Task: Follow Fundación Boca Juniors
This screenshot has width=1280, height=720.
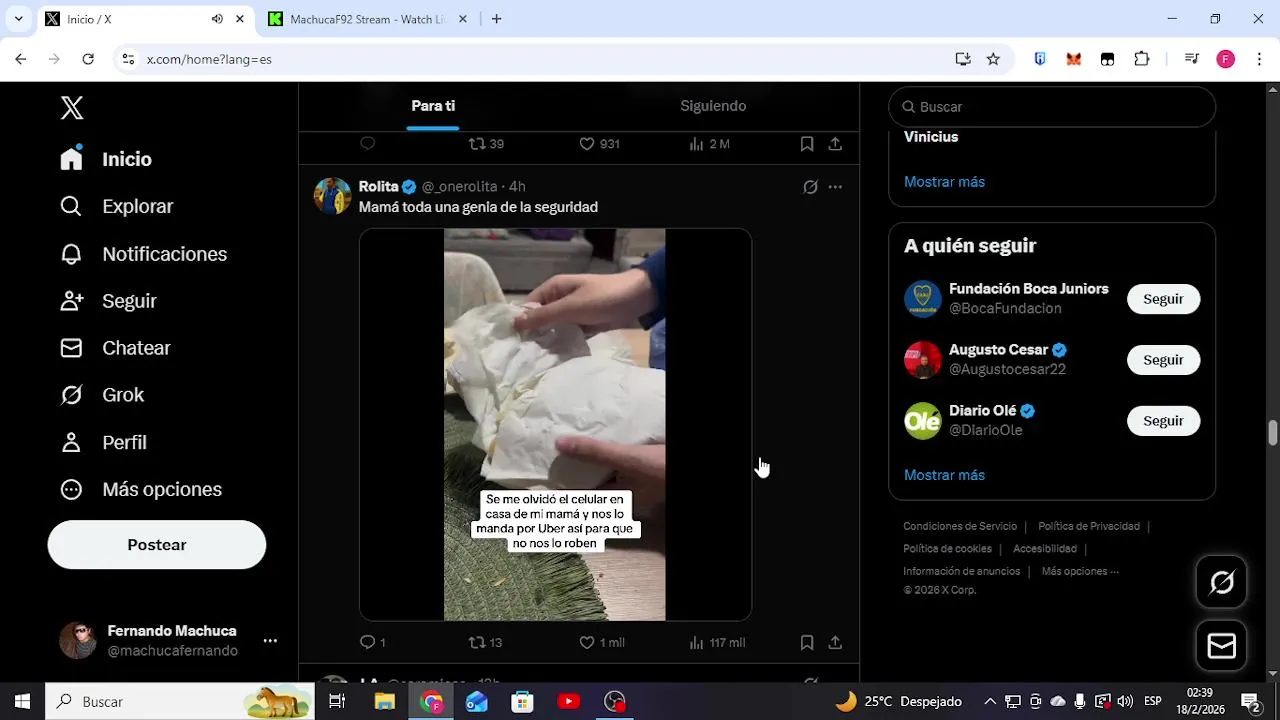Action: tap(1163, 299)
